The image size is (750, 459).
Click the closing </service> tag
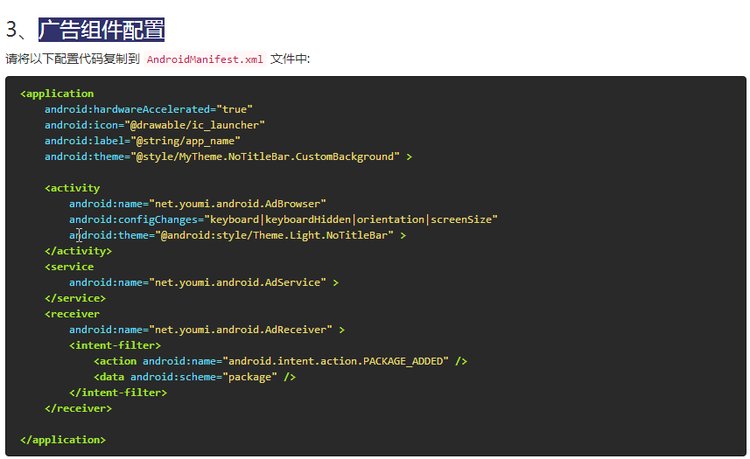click(x=75, y=298)
